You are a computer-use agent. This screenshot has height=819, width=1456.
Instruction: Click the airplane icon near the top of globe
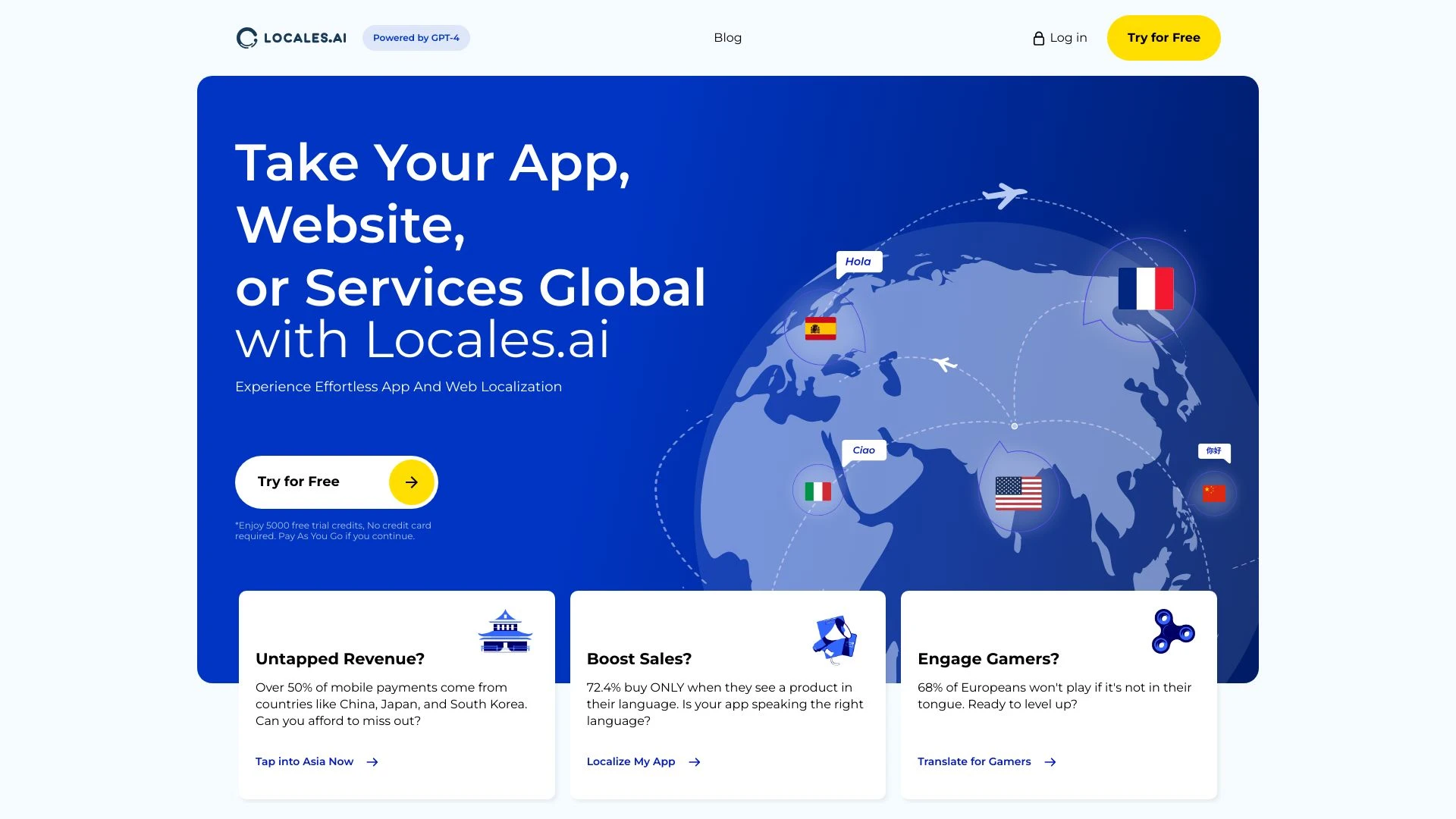coord(1006,193)
